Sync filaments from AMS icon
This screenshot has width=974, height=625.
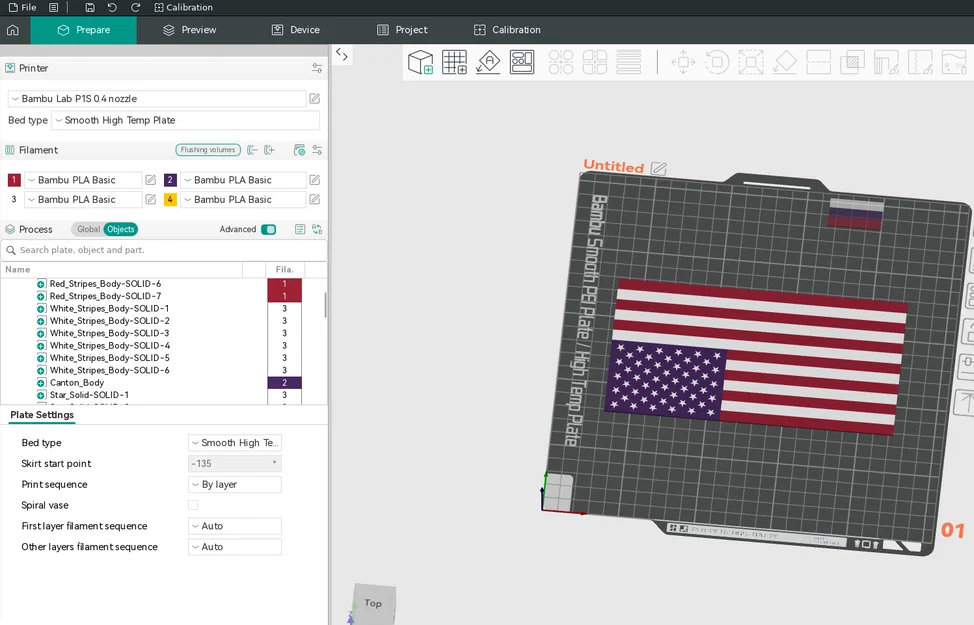(x=299, y=150)
